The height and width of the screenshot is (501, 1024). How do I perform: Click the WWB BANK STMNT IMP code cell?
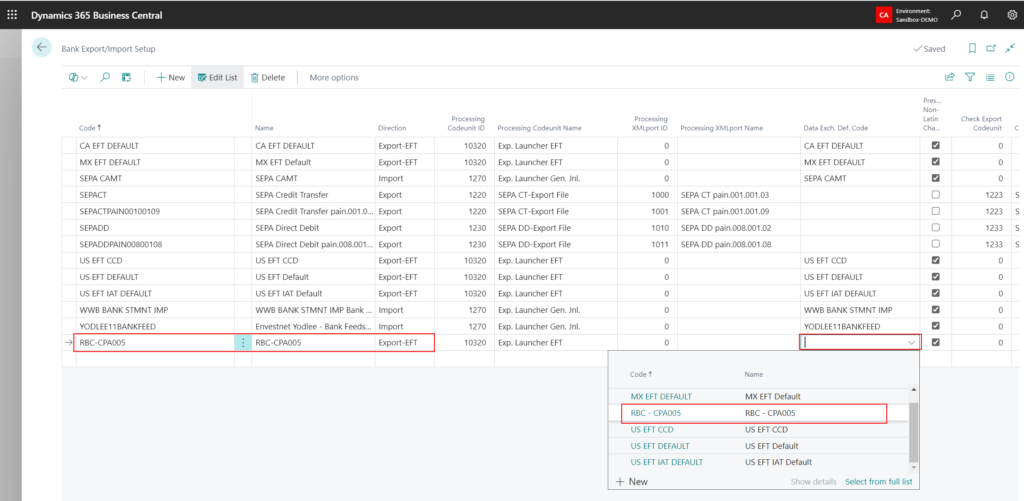155,310
